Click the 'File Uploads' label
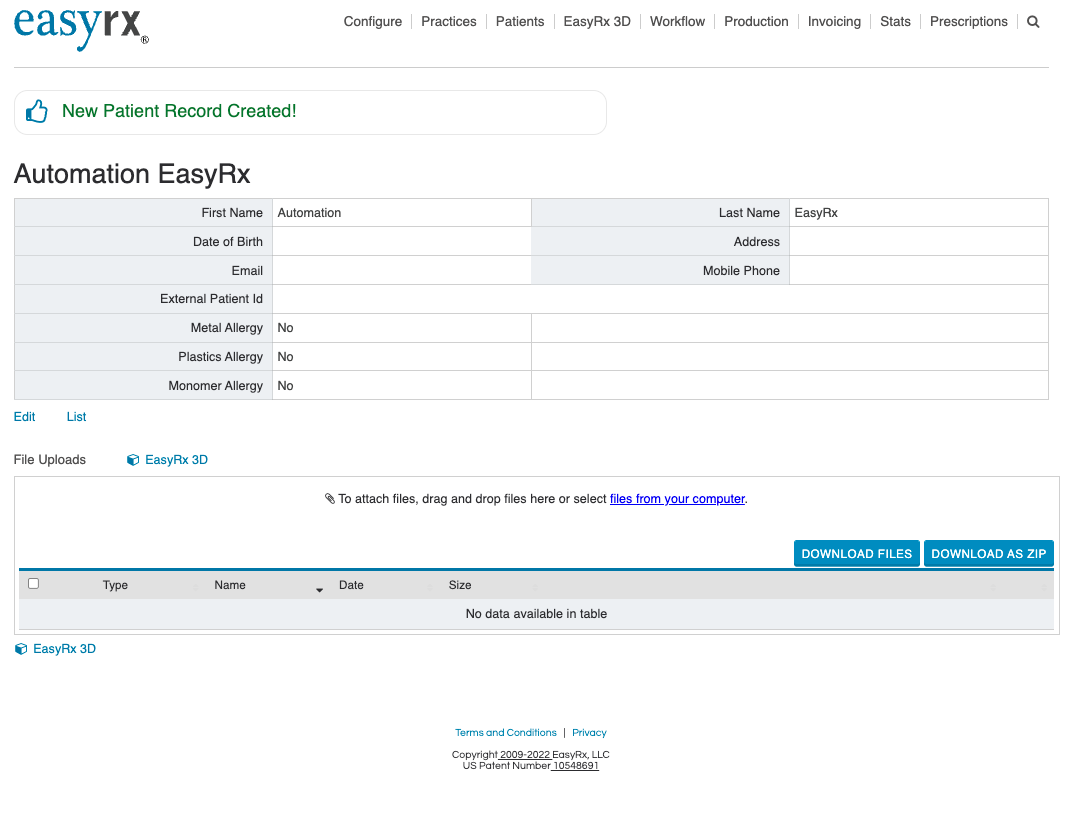1072x815 pixels. click(50, 460)
